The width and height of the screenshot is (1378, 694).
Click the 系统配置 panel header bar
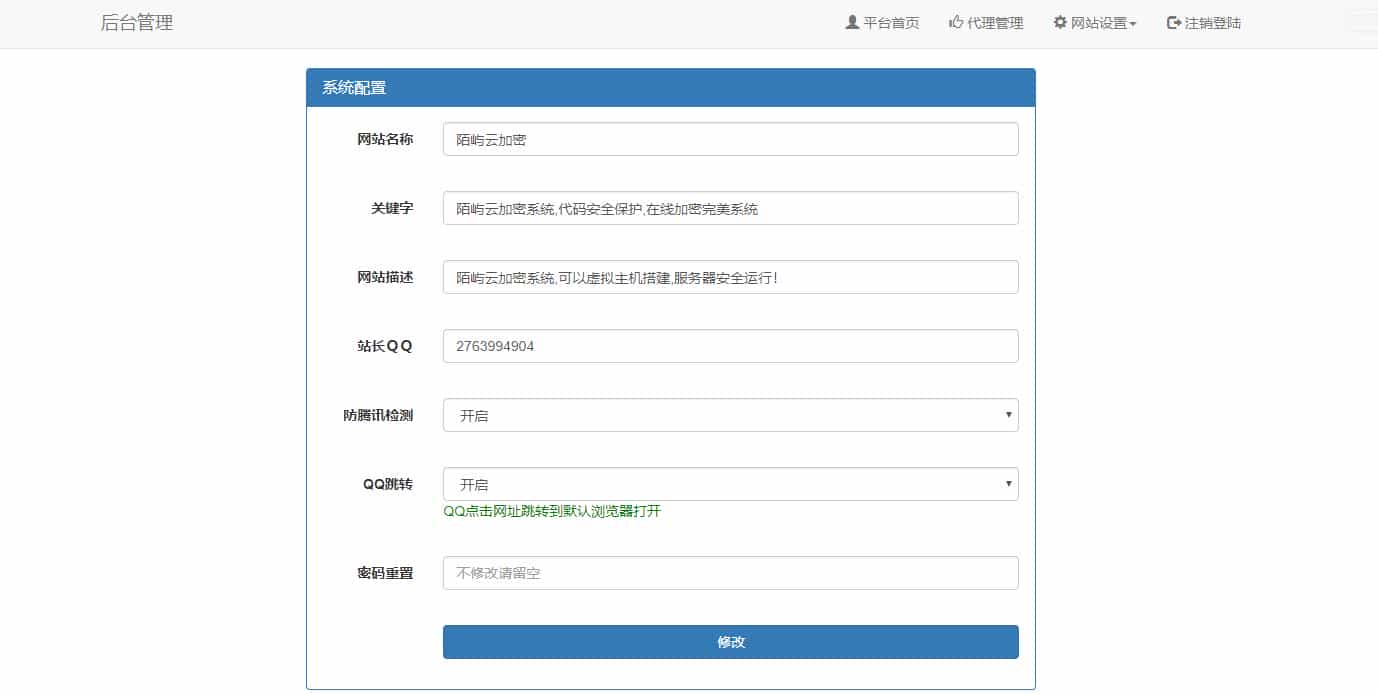(670, 87)
